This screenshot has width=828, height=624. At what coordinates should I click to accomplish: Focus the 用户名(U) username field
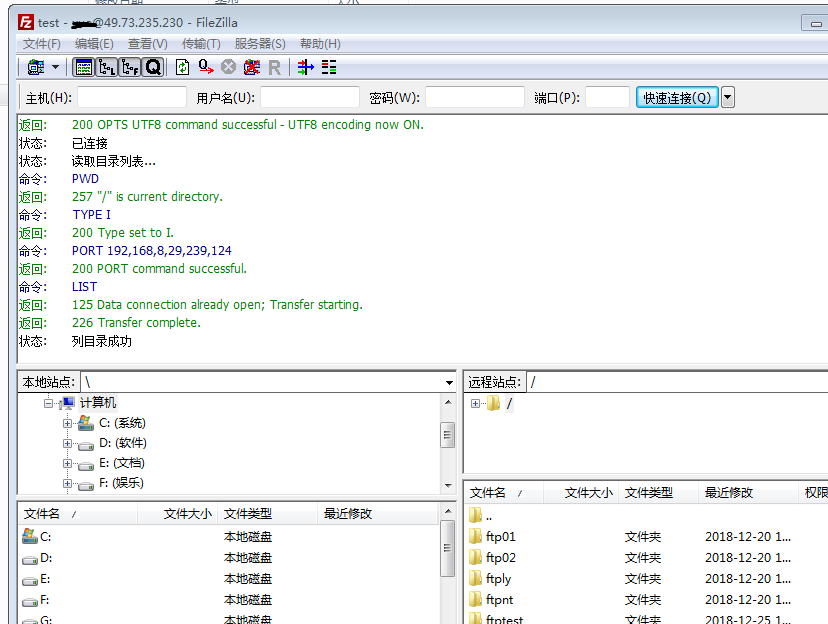[x=310, y=98]
